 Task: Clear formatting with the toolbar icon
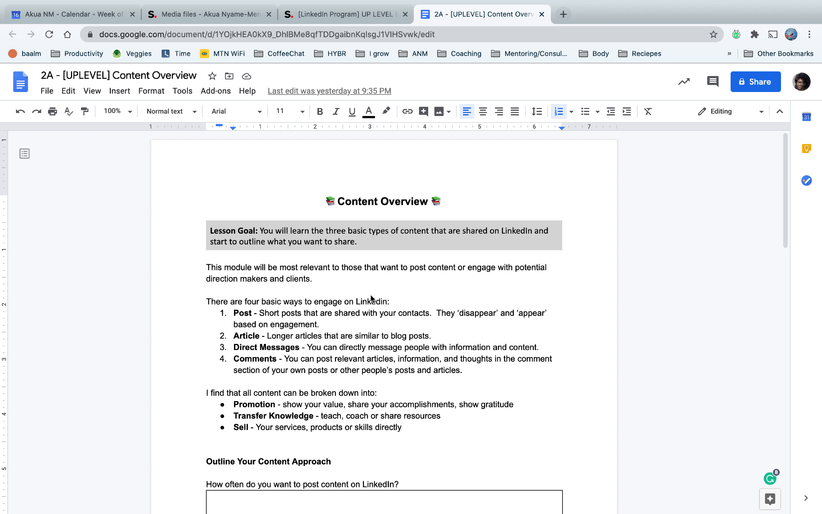coord(648,111)
